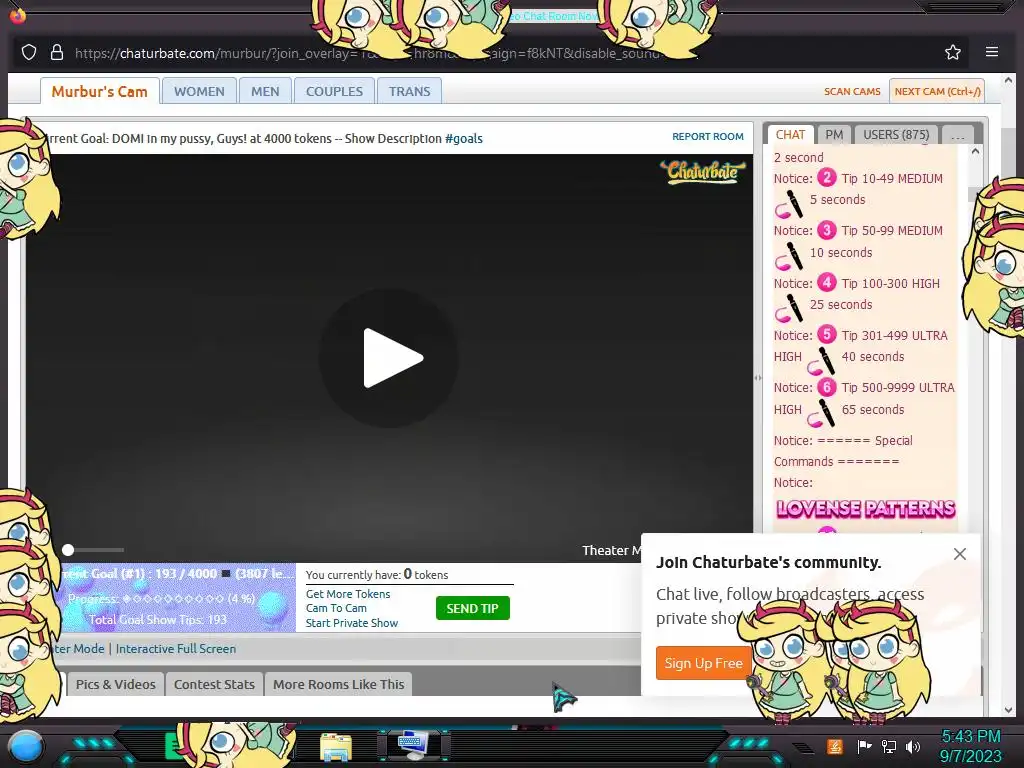Click the pink number 5 badge in chat
The height and width of the screenshot is (768, 1024).
(x=827, y=334)
